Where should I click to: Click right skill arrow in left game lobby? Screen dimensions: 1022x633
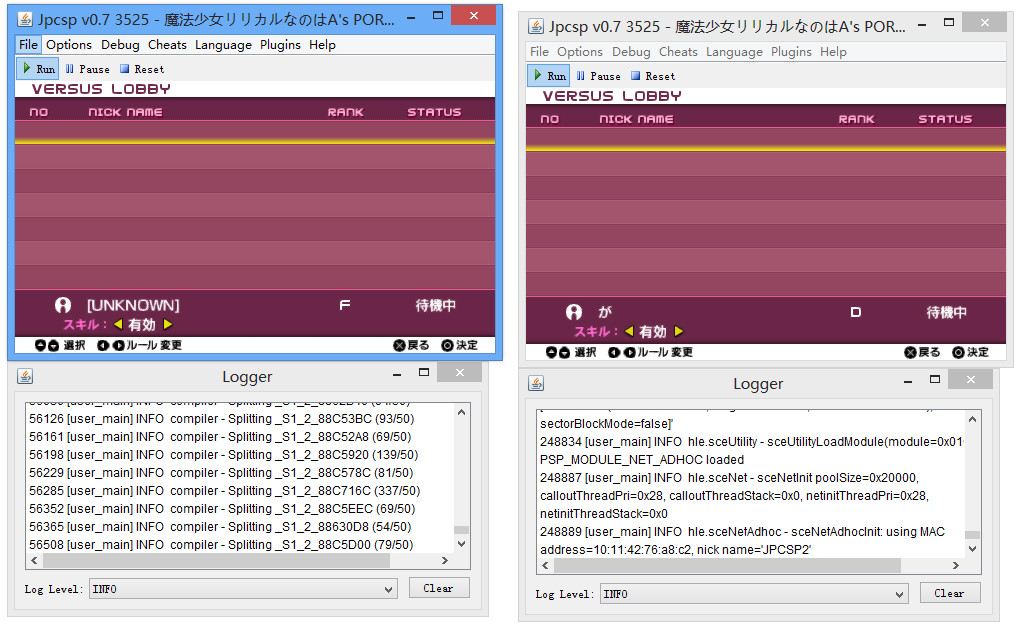(168, 324)
